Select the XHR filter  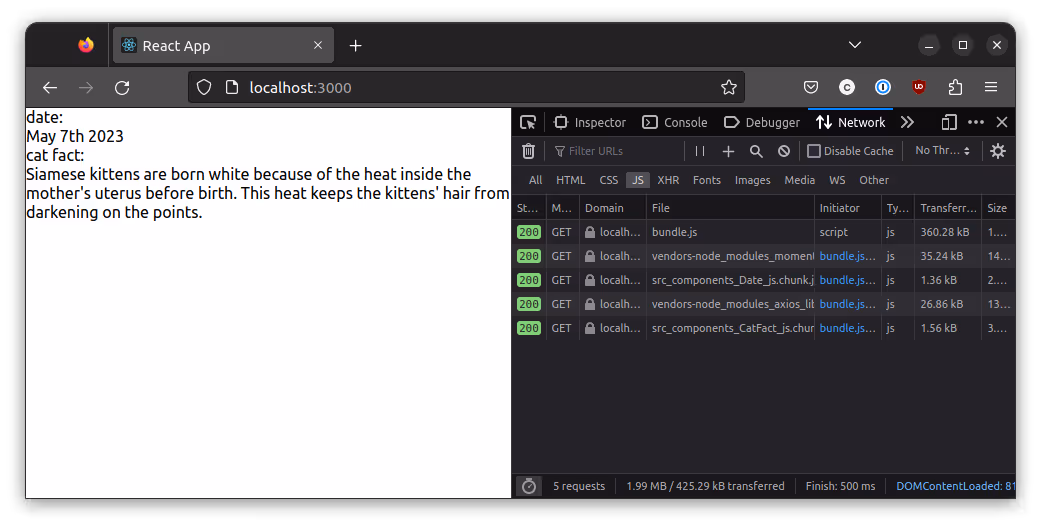click(x=668, y=180)
